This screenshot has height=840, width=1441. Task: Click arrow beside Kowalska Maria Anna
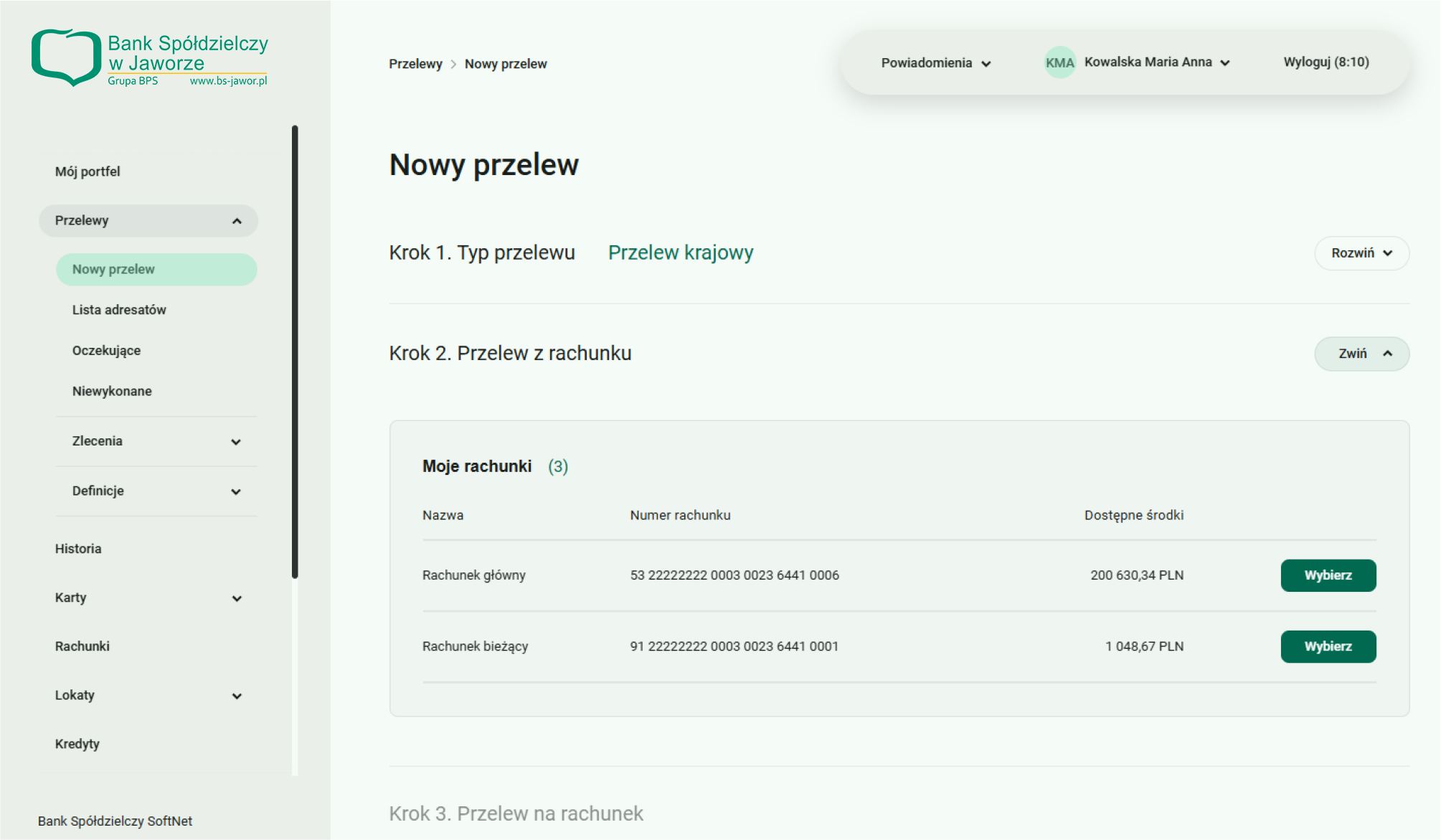1225,63
